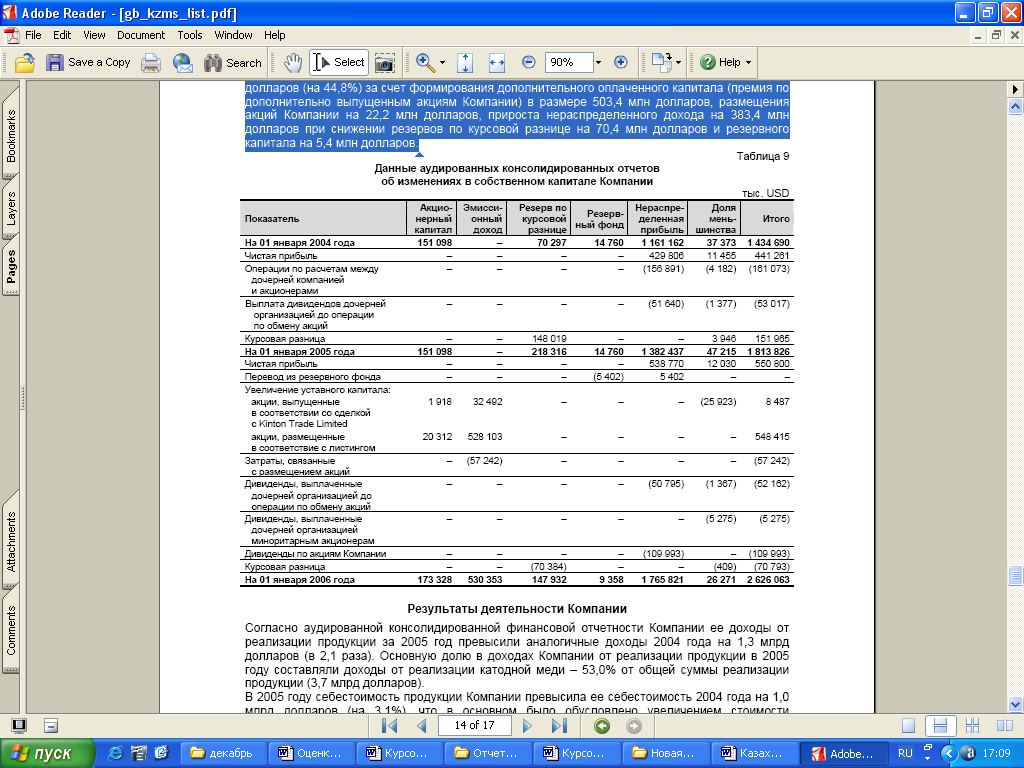Viewport: 1024px width, 768px height.
Task: Click the grayed Next View button
Action: pos(633,726)
